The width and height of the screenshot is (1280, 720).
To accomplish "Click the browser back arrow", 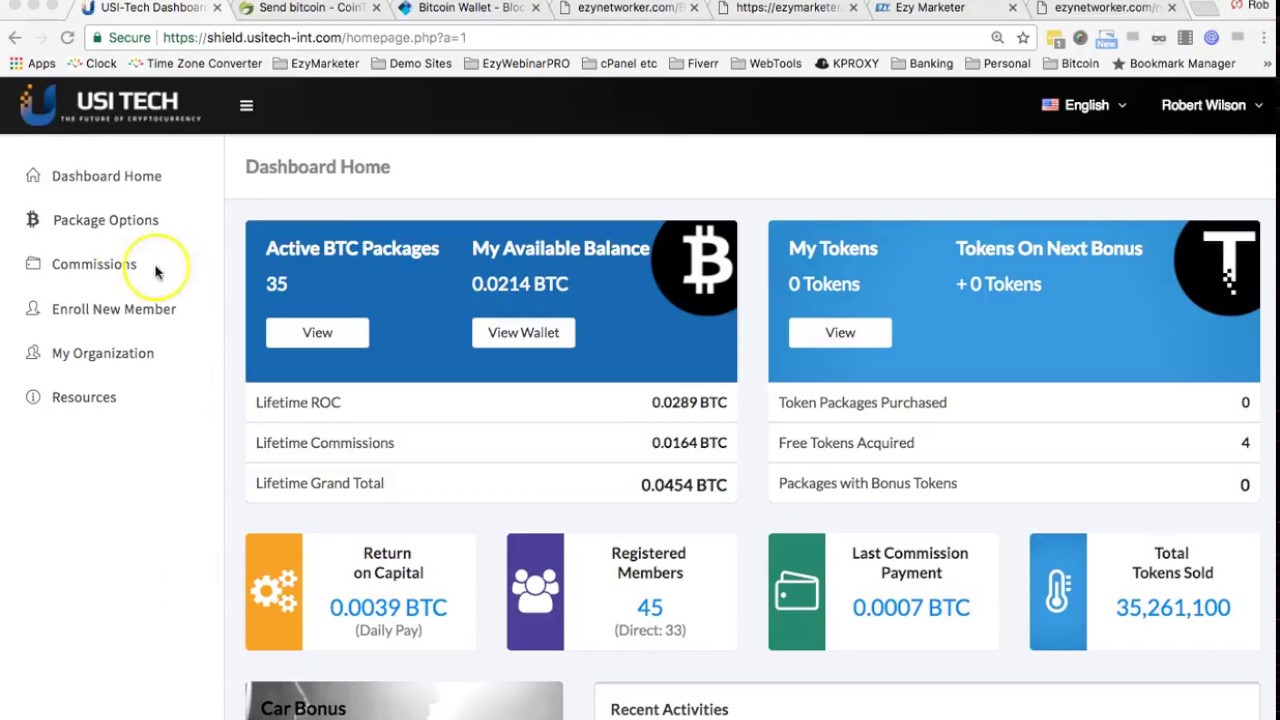I will coord(15,37).
